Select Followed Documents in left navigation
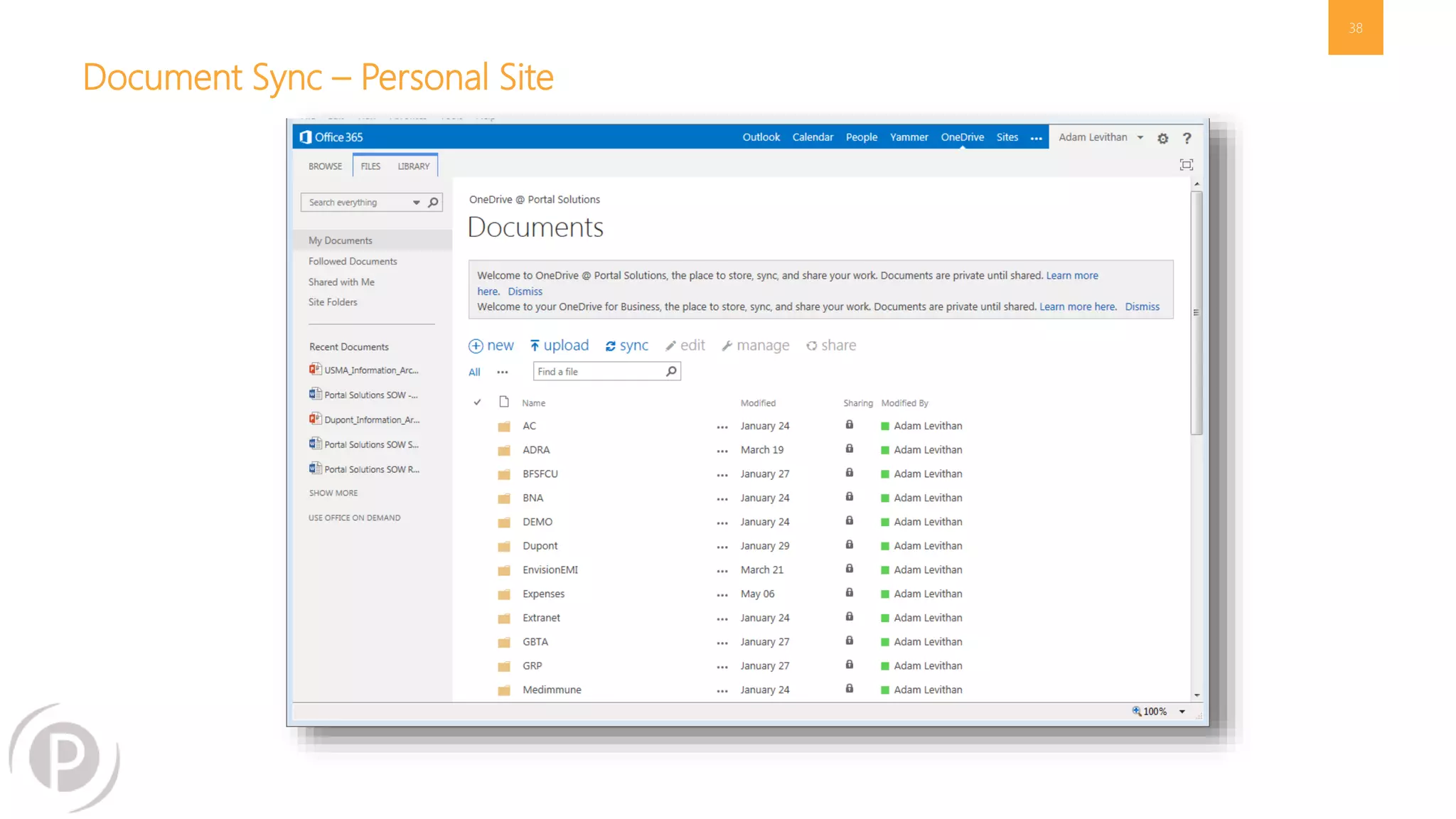Viewport: 1456px width, 819px height. pos(353,262)
